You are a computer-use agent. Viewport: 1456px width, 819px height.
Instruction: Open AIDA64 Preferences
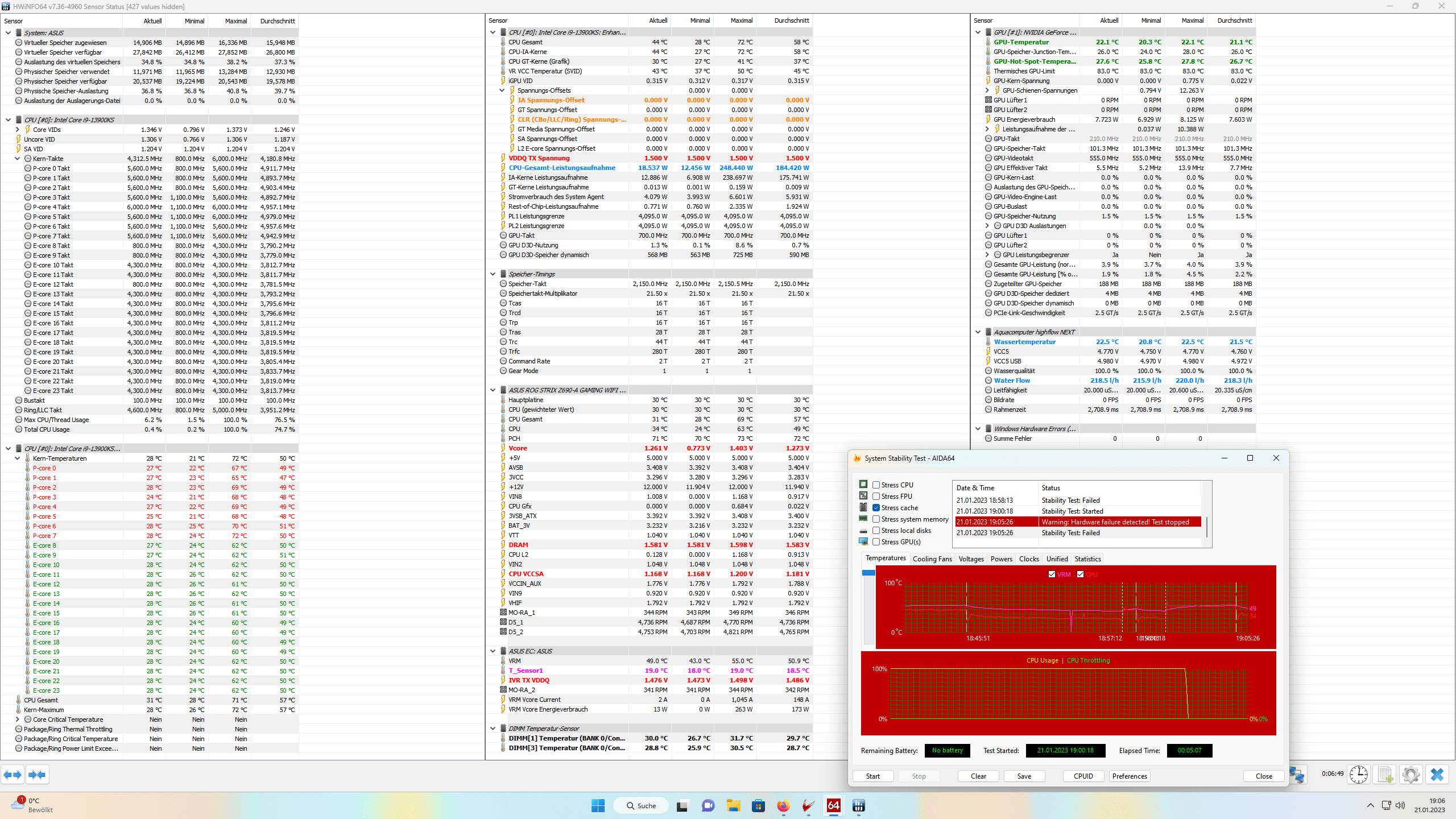(x=1130, y=776)
